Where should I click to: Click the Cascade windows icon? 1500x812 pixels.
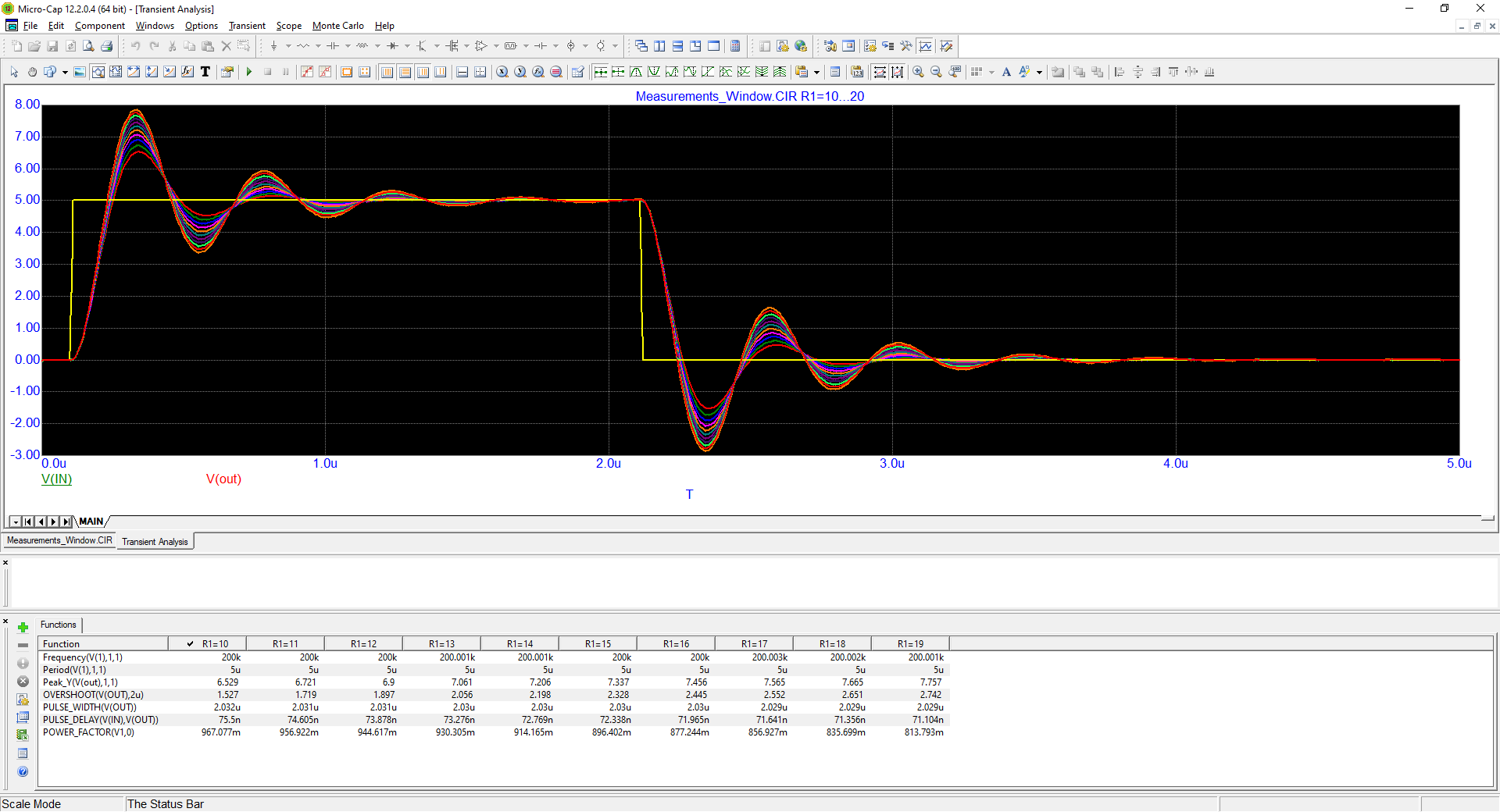point(641,46)
